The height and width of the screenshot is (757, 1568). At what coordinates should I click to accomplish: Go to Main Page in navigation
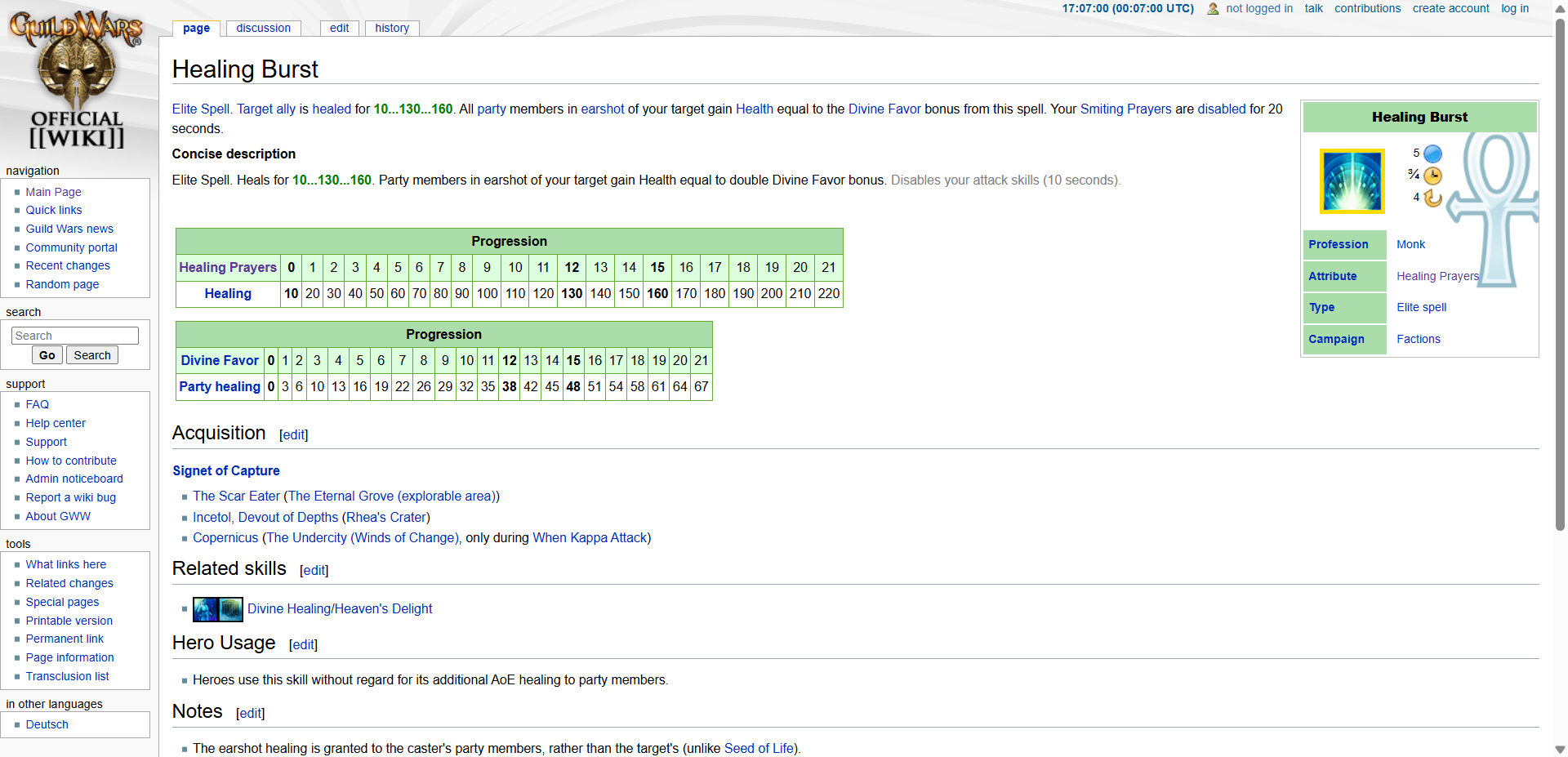(x=53, y=192)
